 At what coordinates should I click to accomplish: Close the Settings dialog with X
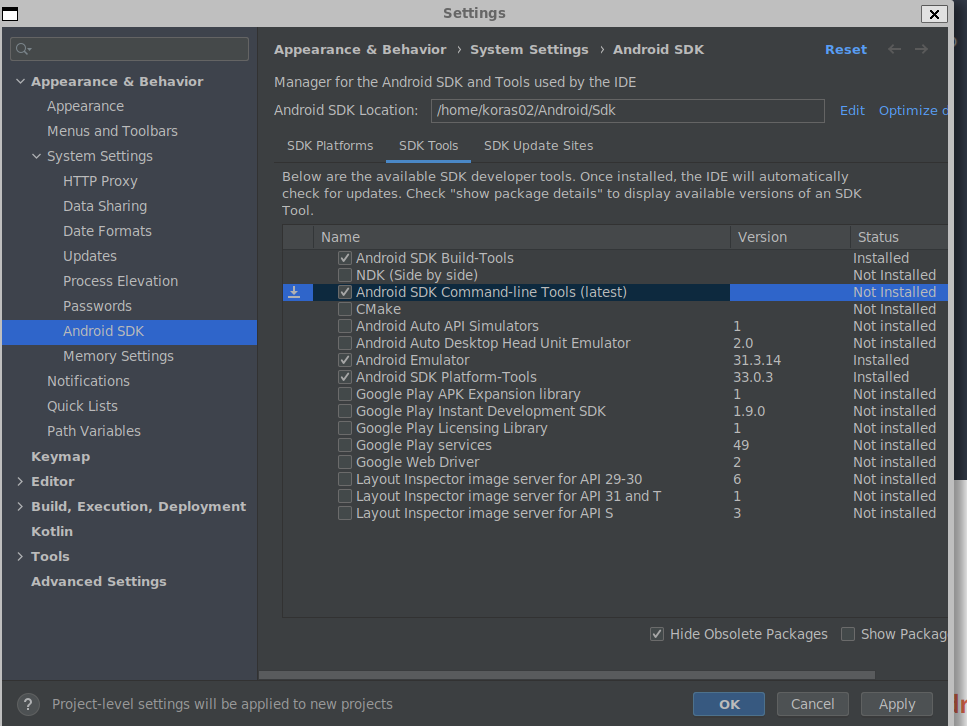934,14
